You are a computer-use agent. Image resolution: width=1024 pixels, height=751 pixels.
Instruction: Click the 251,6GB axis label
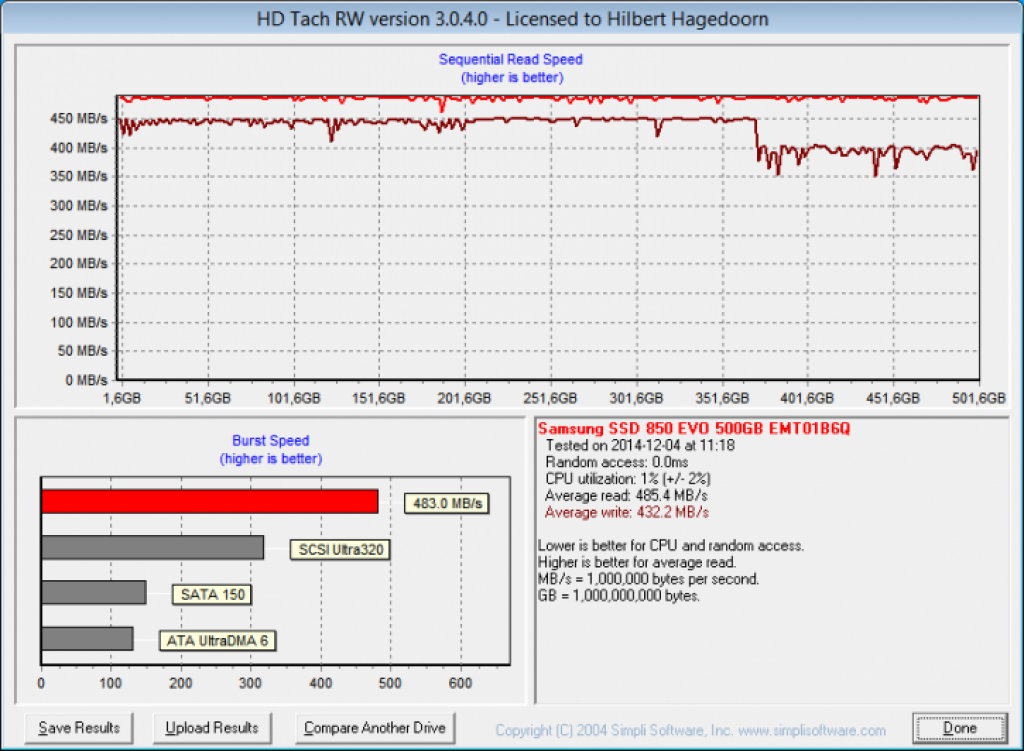[550, 398]
